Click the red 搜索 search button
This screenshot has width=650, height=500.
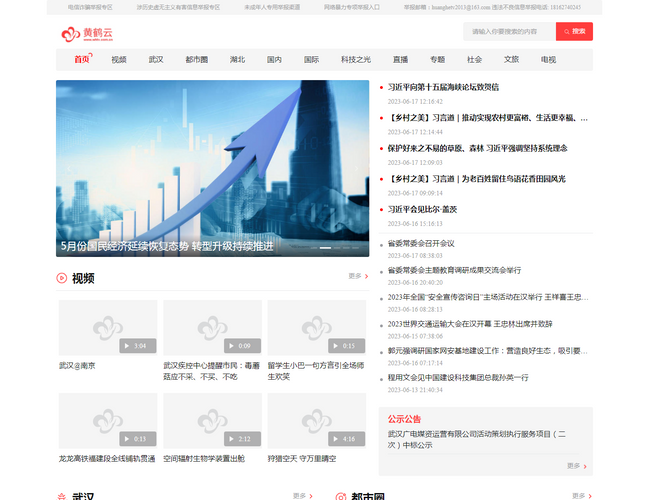pos(574,32)
